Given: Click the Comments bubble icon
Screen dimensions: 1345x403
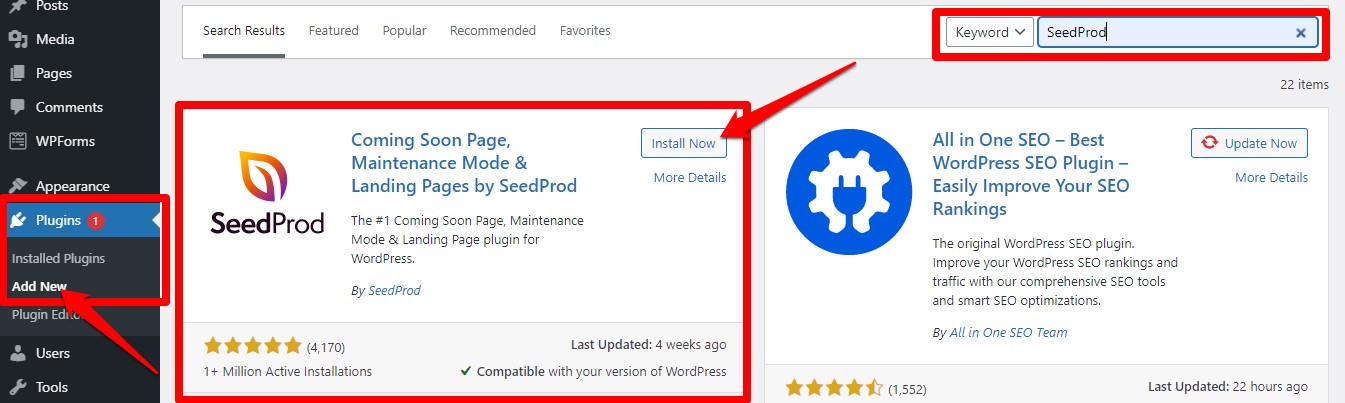Looking at the screenshot, I should click(x=17, y=108).
